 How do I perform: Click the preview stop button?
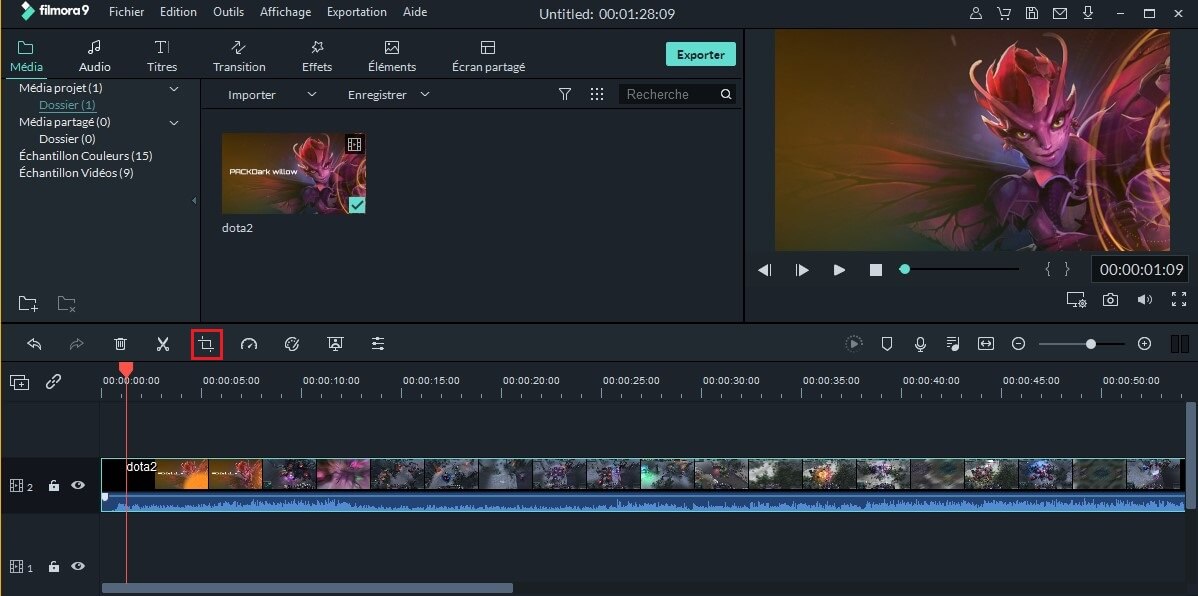coord(876,270)
